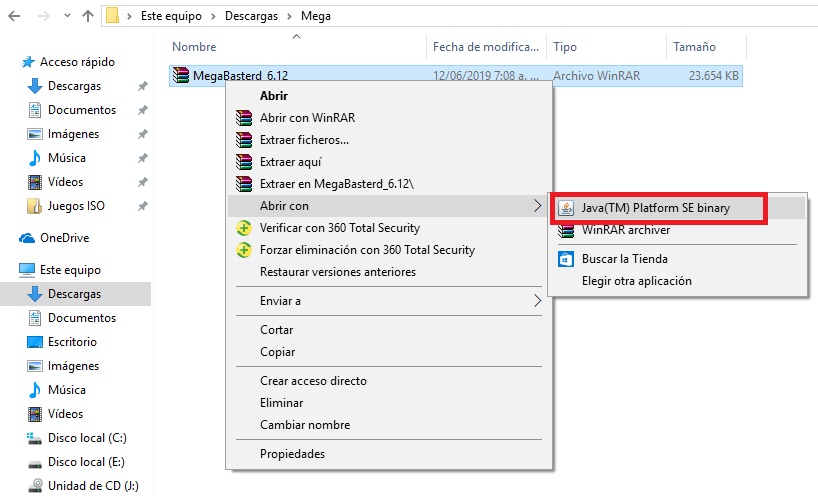Sort by Fecha de modificación column
This screenshot has height=496, width=818.
[x=486, y=47]
